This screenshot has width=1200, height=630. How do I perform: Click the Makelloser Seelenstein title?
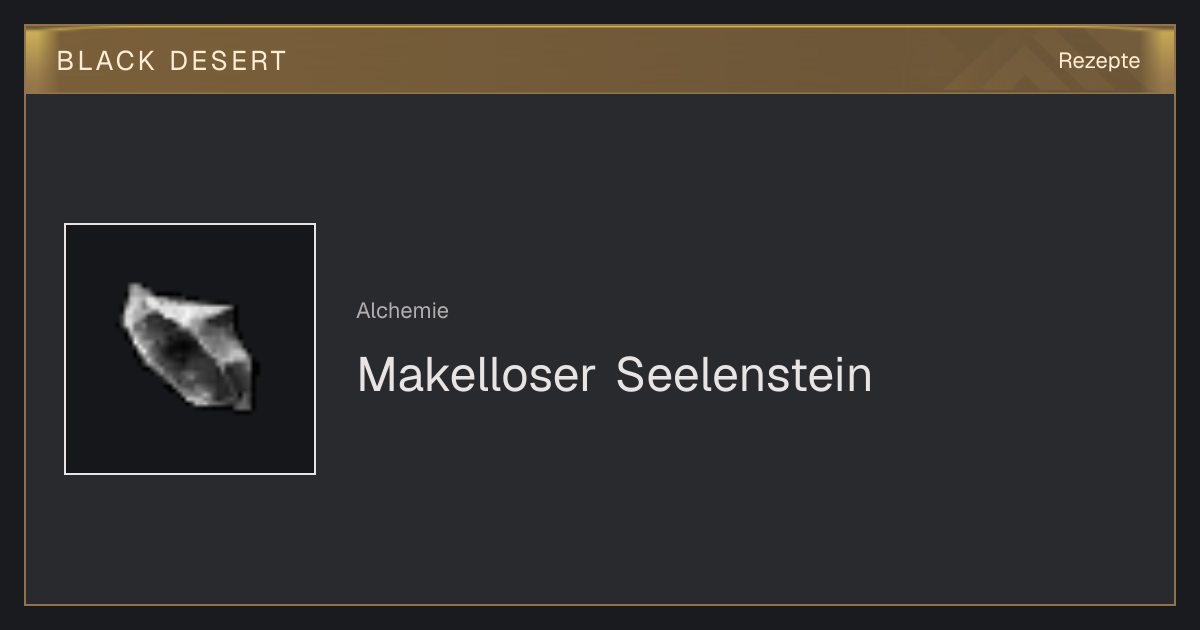click(x=614, y=375)
